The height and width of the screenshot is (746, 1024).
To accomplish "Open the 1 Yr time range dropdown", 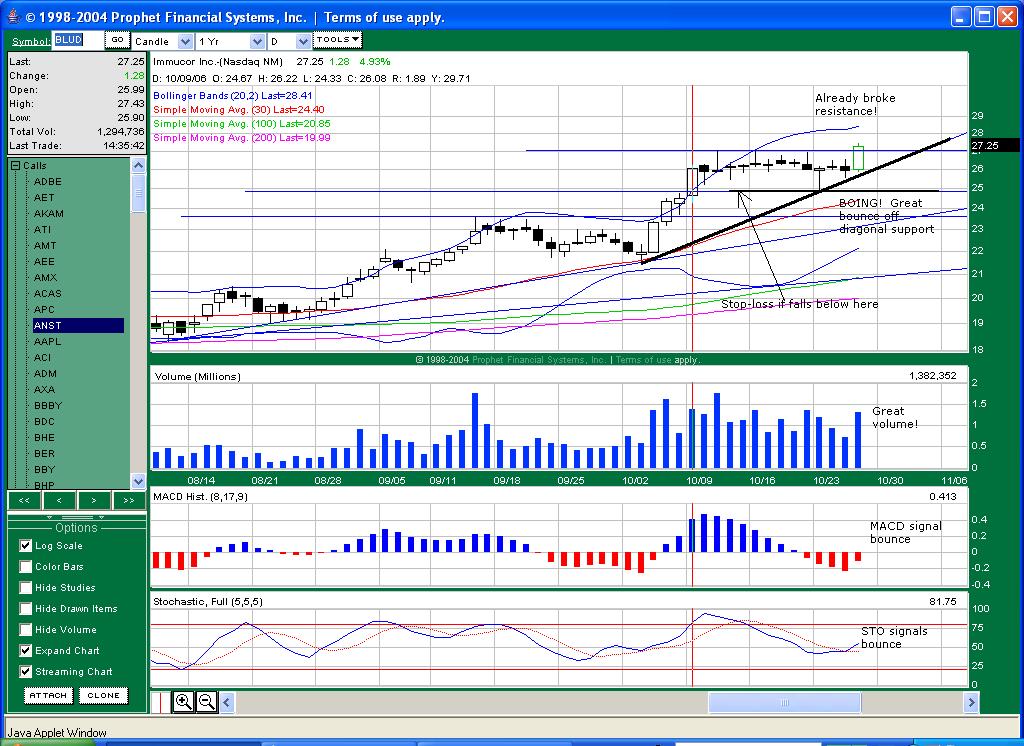I will coord(257,41).
